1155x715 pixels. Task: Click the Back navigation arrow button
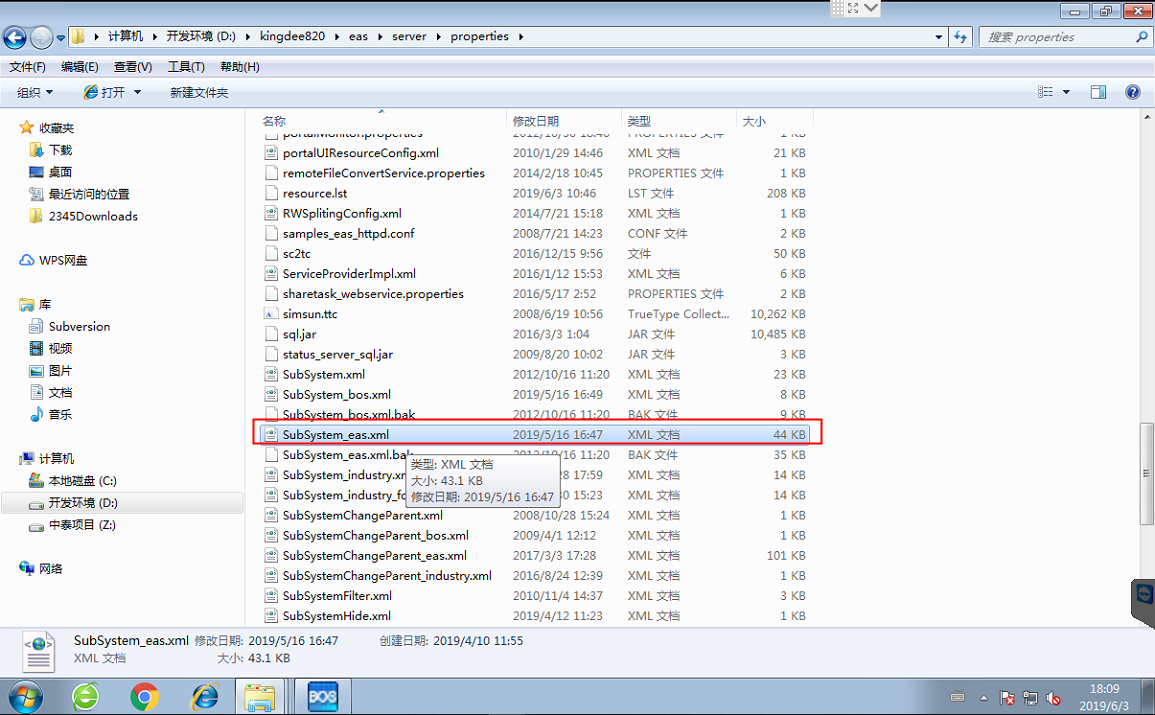[15, 37]
